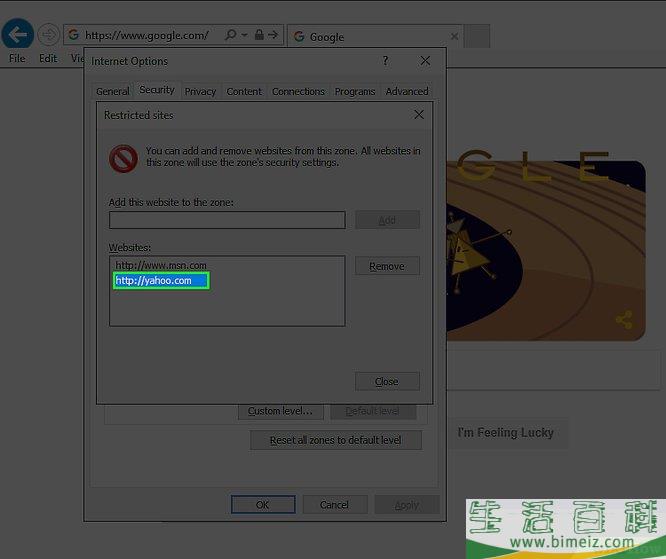Switch to the Content tab

244,91
